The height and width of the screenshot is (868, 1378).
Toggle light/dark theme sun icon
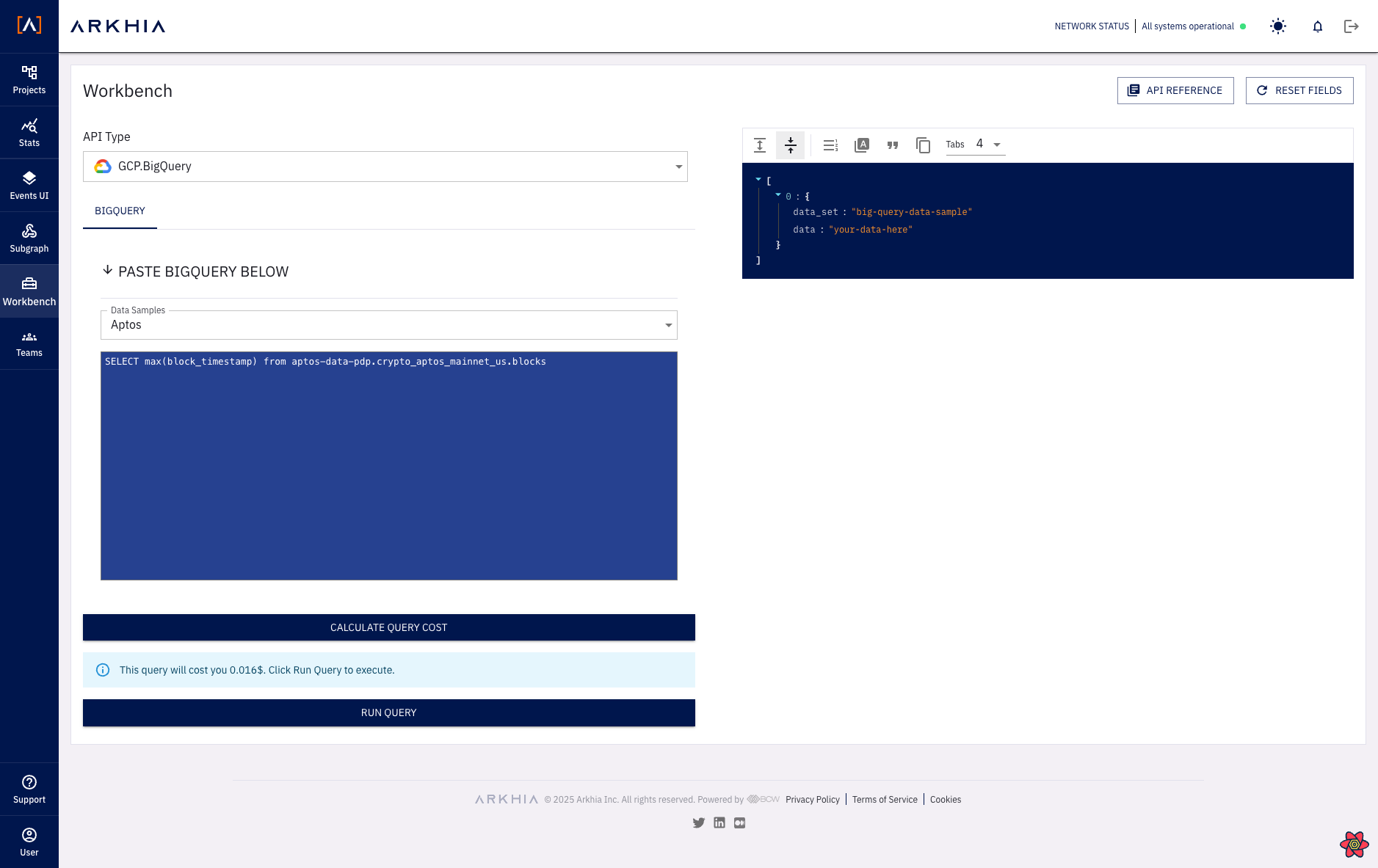(1278, 26)
